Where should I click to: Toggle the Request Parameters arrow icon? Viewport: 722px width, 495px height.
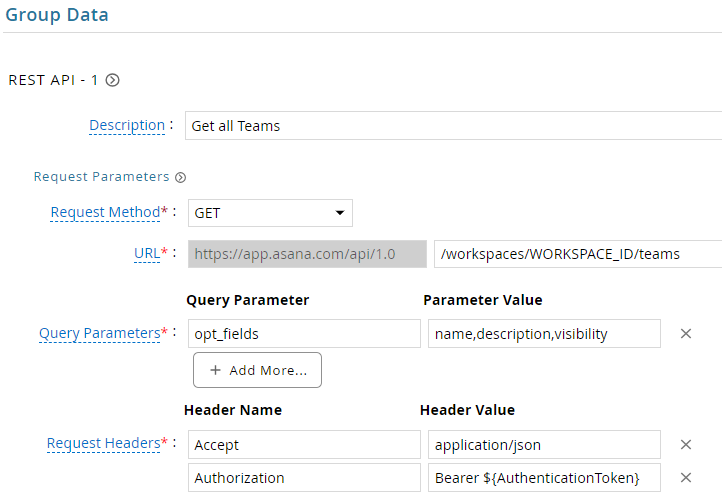(180, 177)
